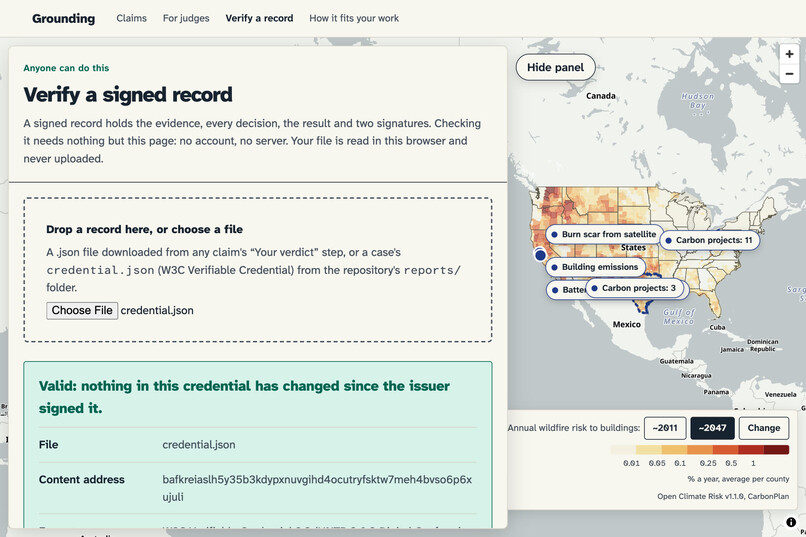This screenshot has height=537, width=806.
Task: Open the Carbon projects: 3 map marker
Action: pyautogui.click(x=634, y=288)
